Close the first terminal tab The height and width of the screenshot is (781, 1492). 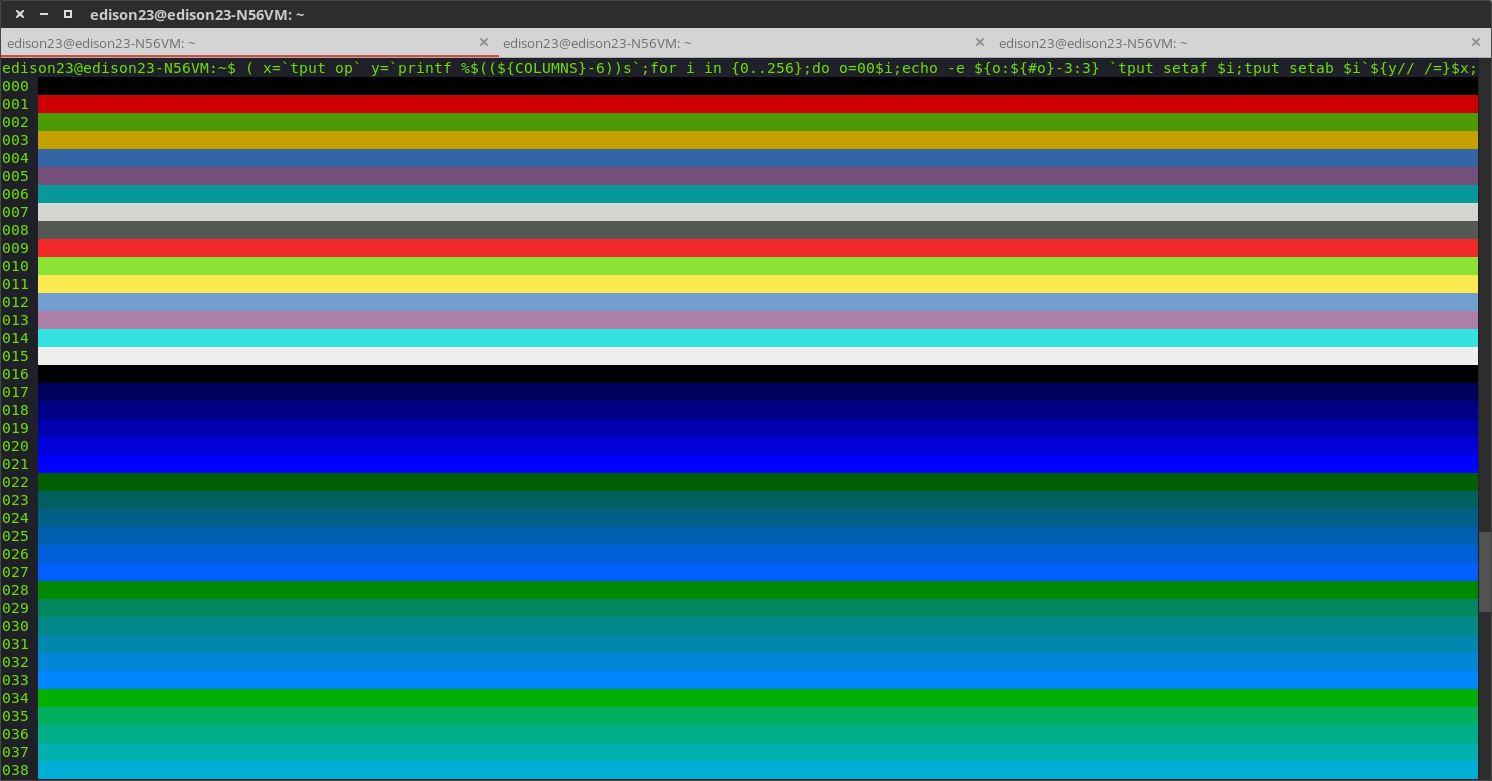pos(484,43)
